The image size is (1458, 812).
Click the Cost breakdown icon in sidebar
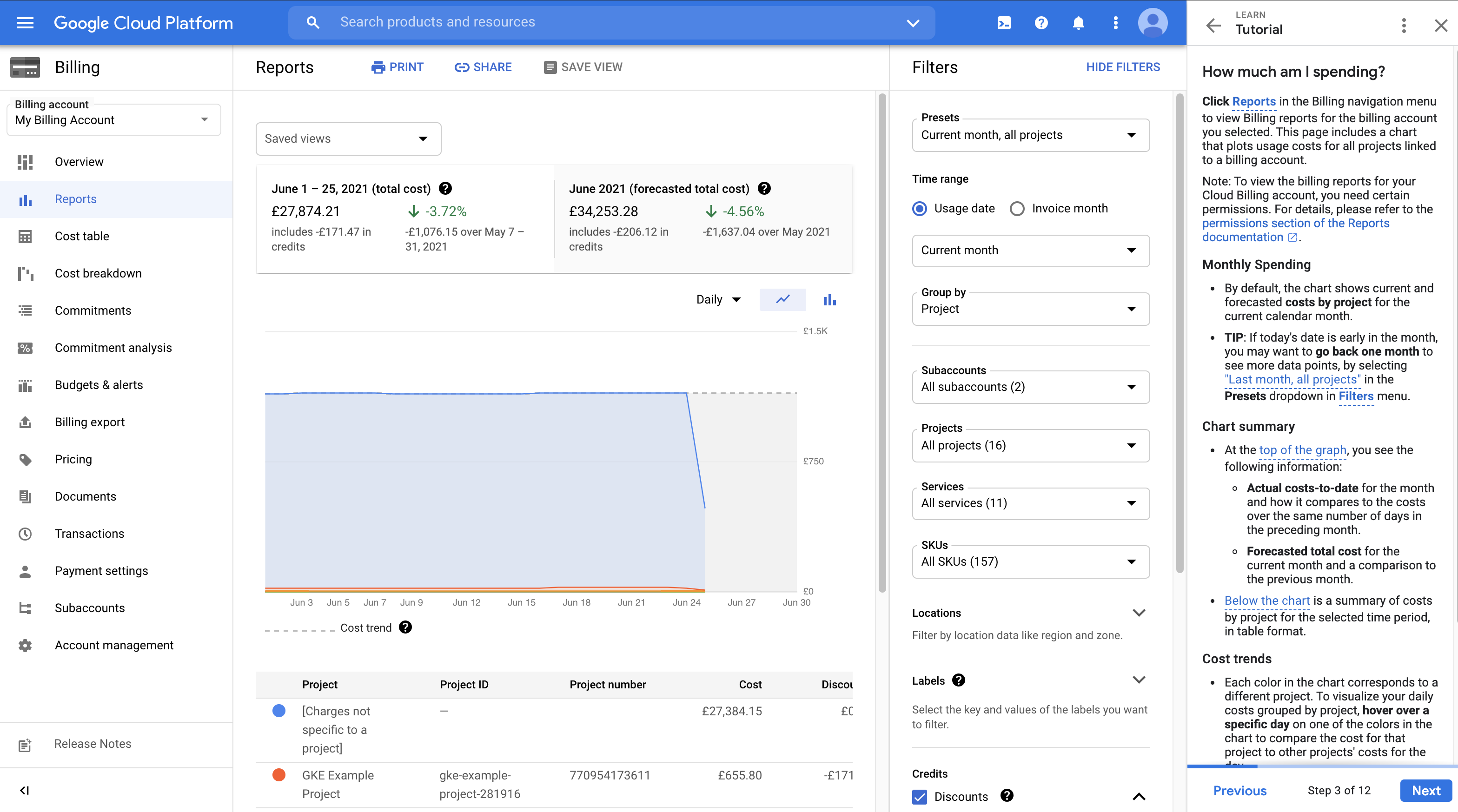point(24,273)
